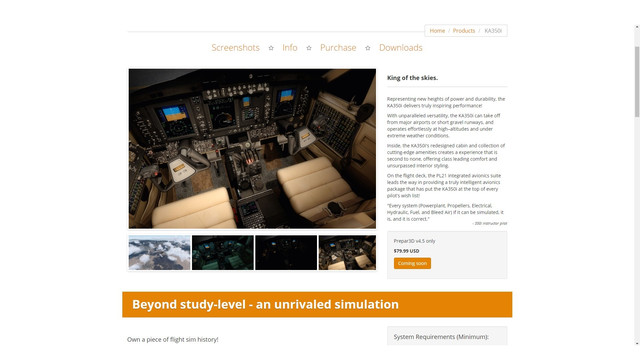The width and height of the screenshot is (640, 360).
Task: Click the Beyond study-level orange banner
Action: pos(317,304)
